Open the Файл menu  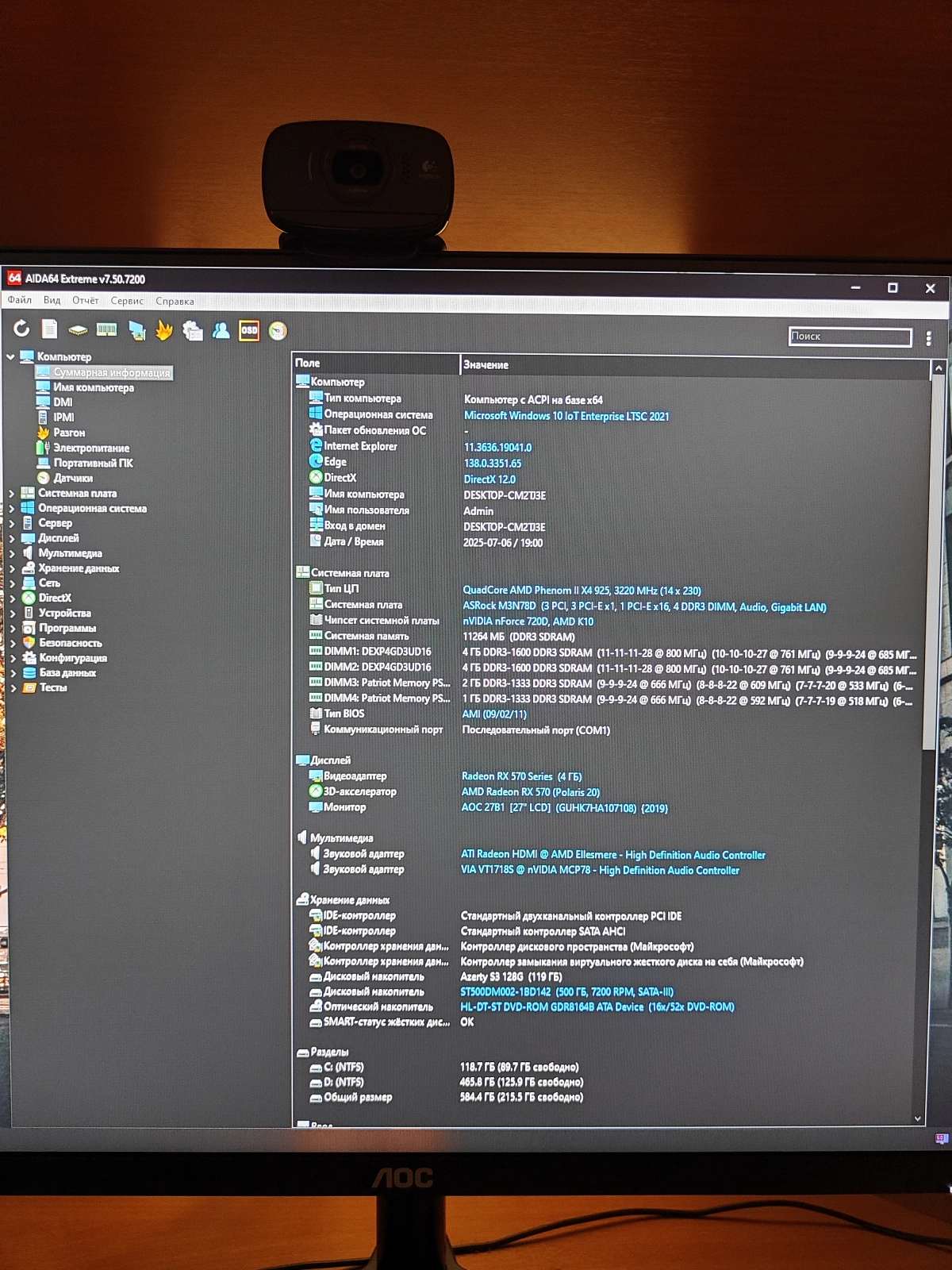[20, 300]
